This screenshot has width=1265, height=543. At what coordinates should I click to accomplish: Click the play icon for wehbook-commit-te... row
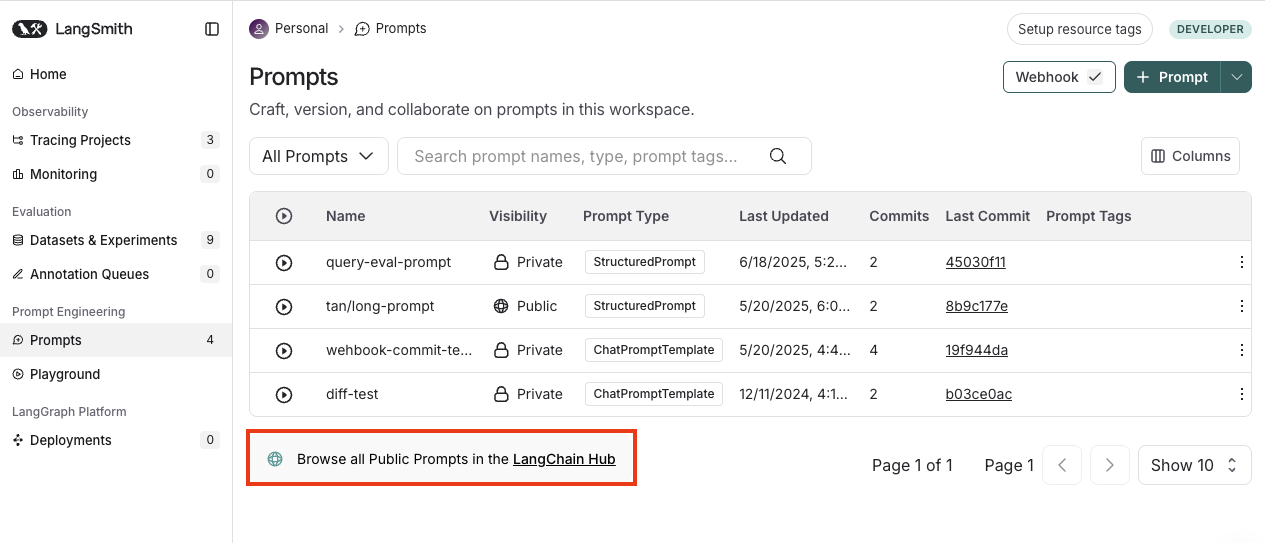point(284,350)
